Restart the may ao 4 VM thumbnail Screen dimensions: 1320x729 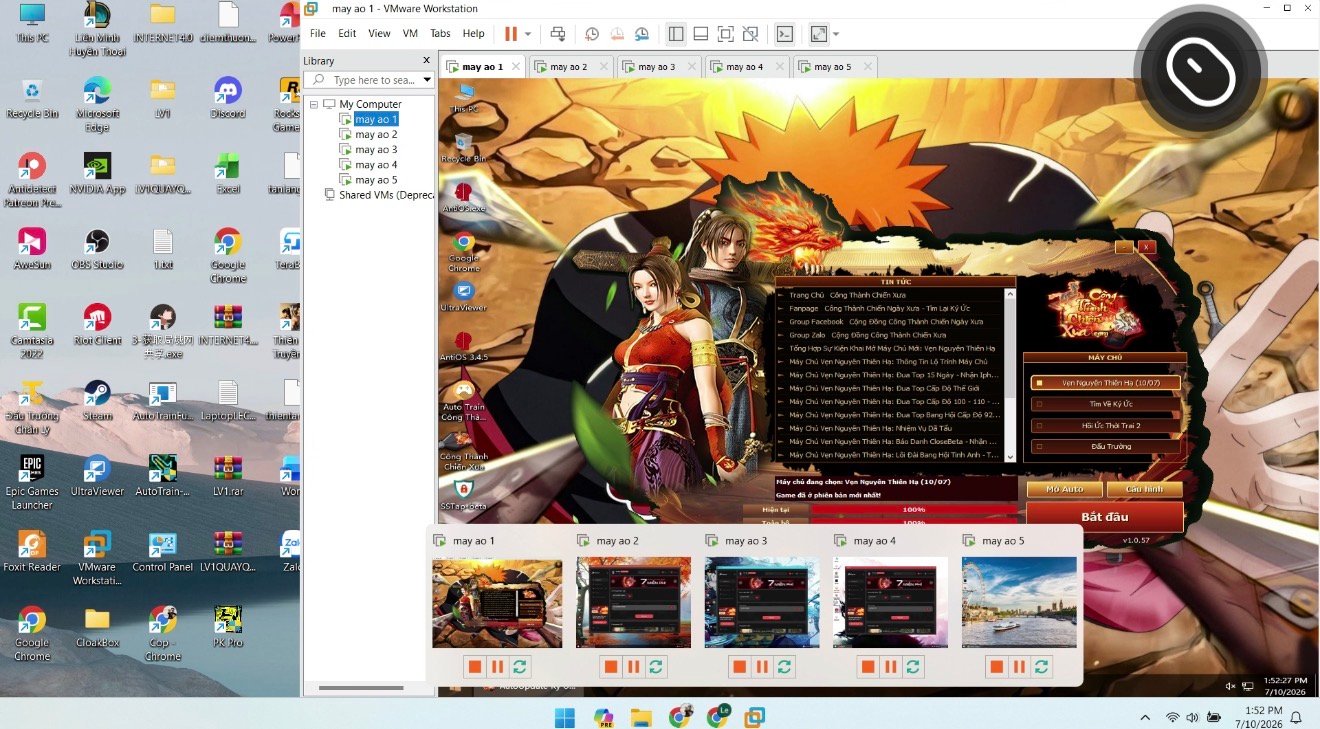tap(913, 666)
